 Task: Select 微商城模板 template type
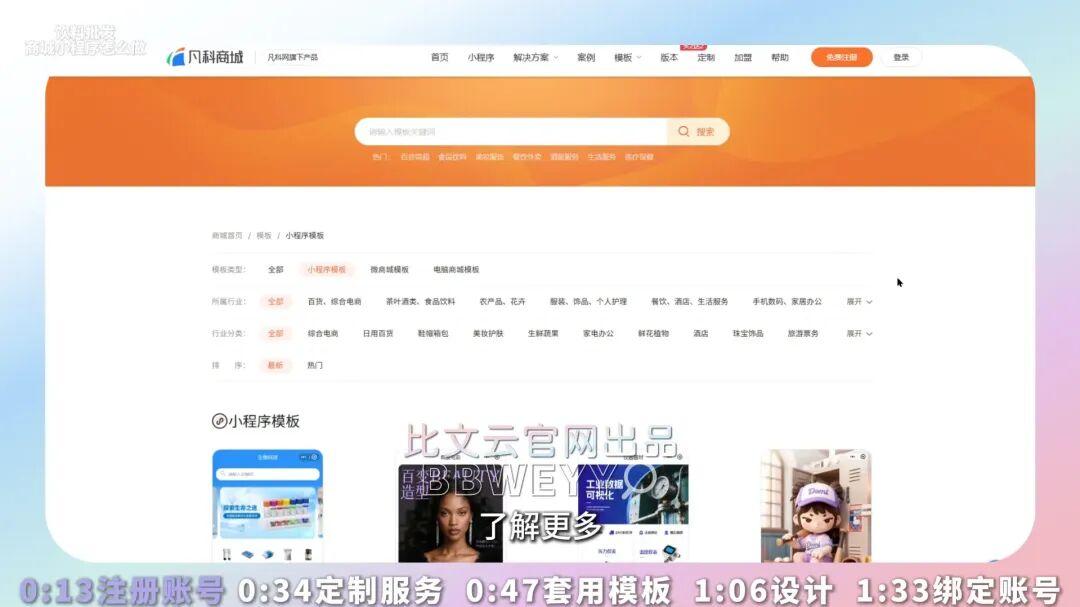389,270
